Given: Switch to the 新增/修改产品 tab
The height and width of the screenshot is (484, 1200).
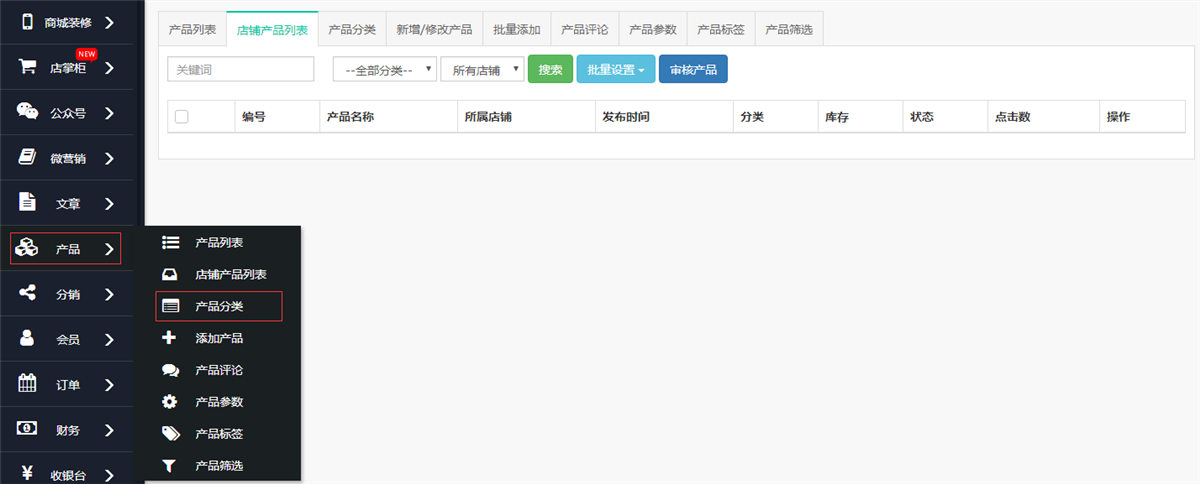Looking at the screenshot, I should (434, 29).
